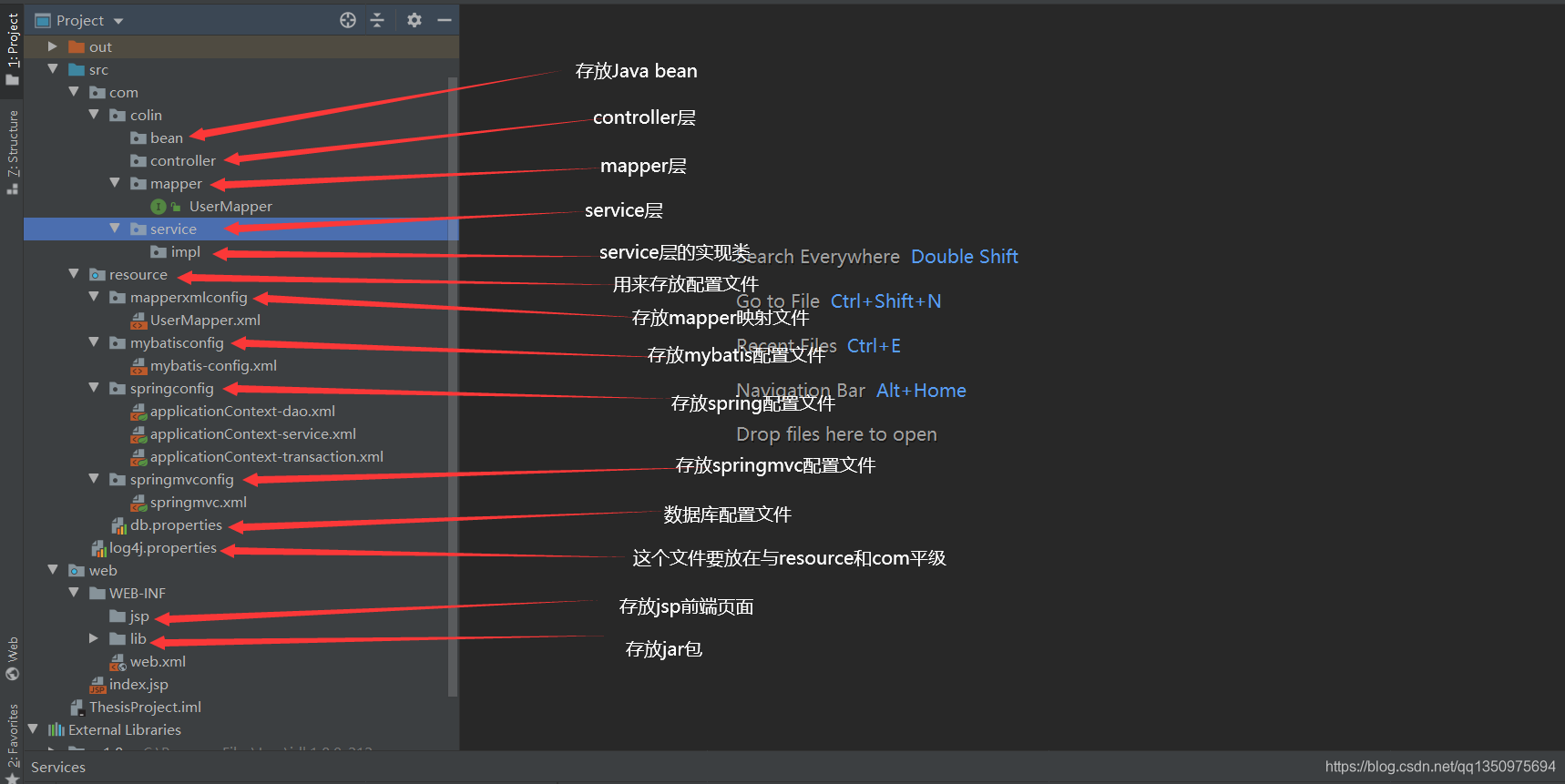The image size is (1565, 784).
Task: Collapse the mapper package arrow
Action: [x=115, y=183]
